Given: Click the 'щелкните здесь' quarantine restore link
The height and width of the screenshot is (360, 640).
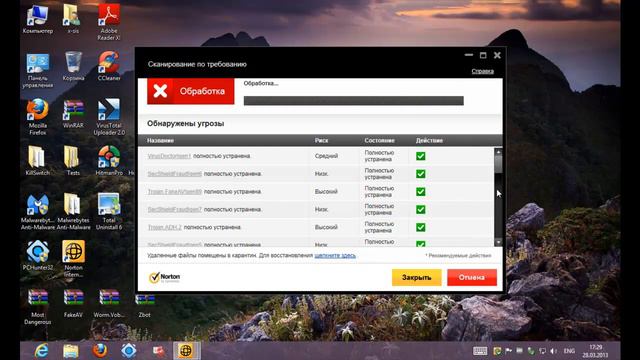Looking at the screenshot, I should click(335, 256).
